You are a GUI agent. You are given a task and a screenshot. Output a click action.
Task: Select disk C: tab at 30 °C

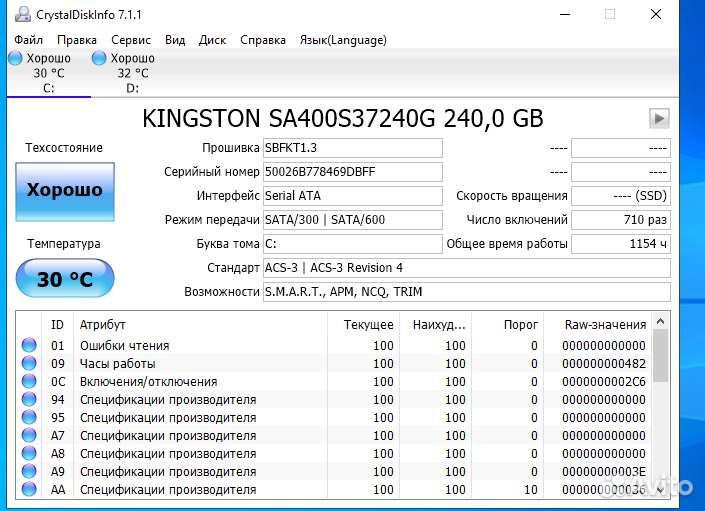(x=49, y=73)
